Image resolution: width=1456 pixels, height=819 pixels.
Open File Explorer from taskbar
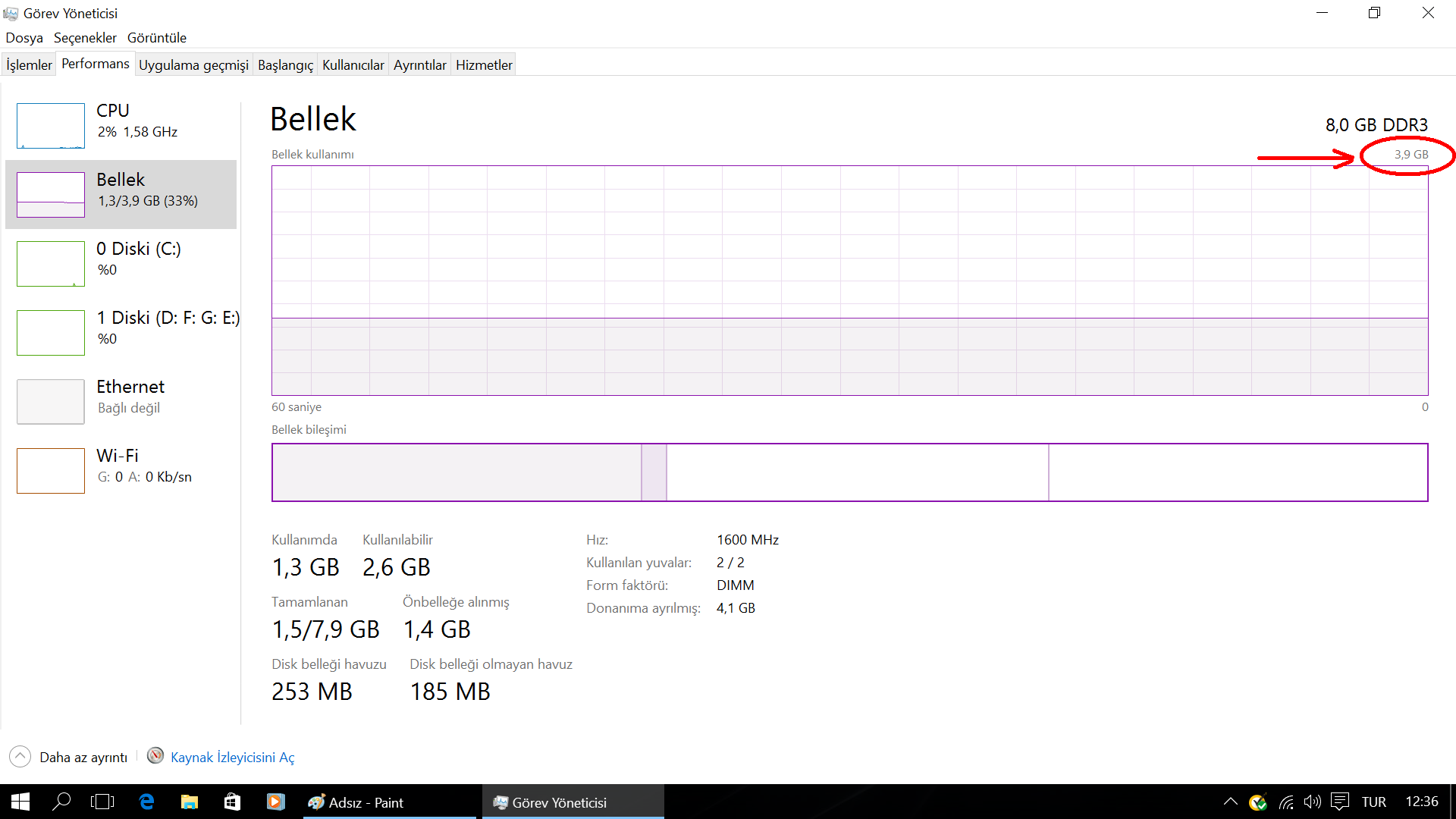(190, 802)
